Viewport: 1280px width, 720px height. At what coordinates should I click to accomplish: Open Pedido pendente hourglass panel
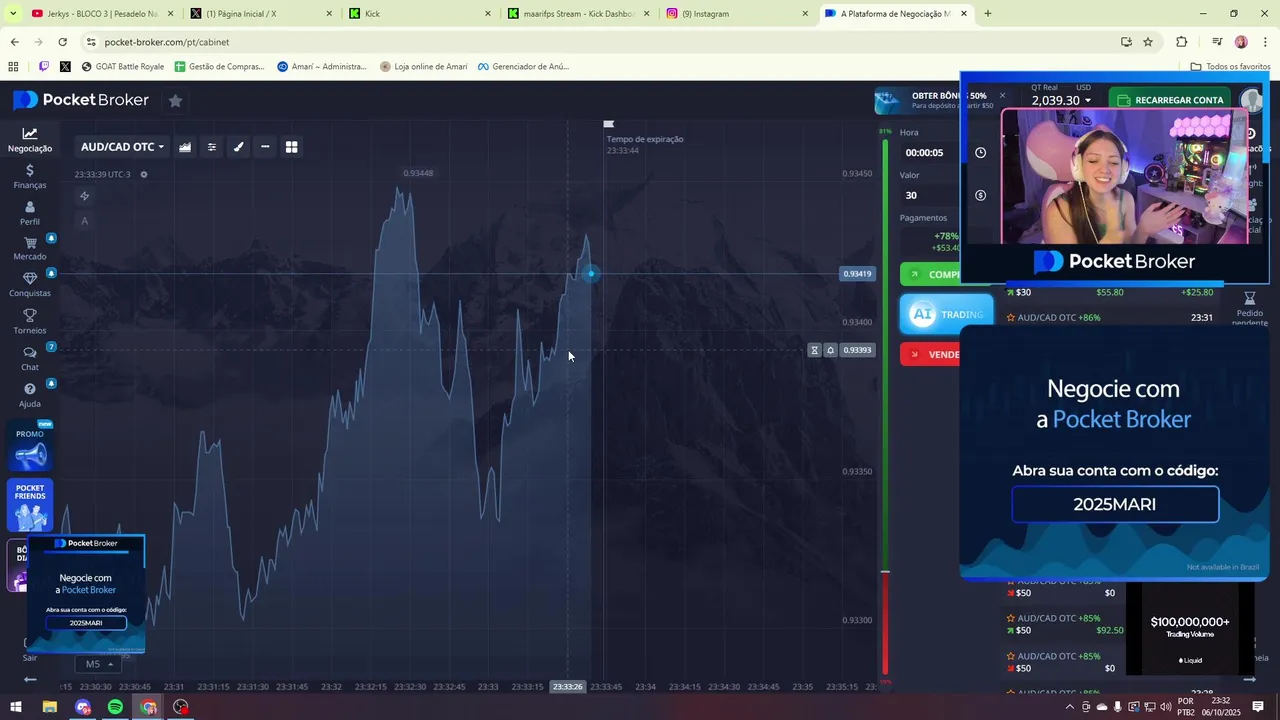coord(1249,308)
